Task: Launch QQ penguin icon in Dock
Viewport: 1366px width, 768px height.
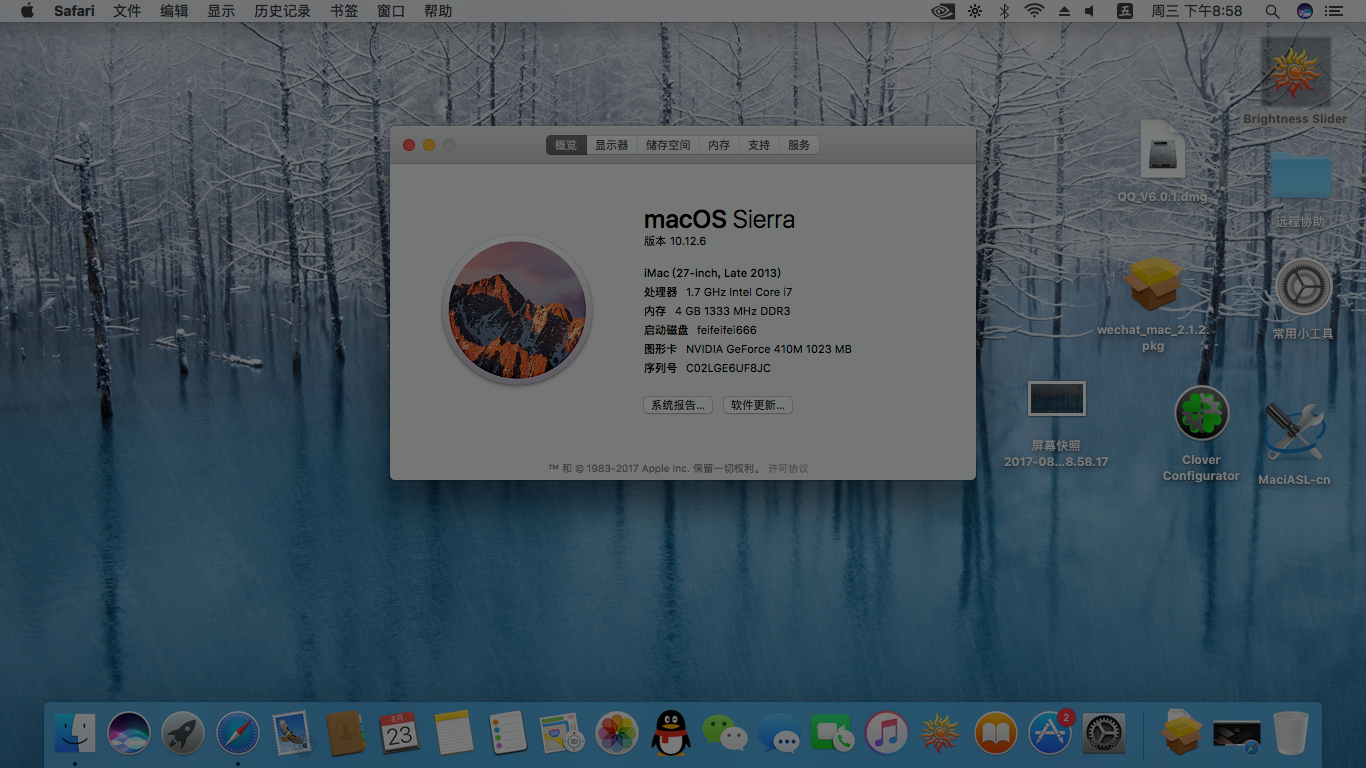Action: (671, 733)
